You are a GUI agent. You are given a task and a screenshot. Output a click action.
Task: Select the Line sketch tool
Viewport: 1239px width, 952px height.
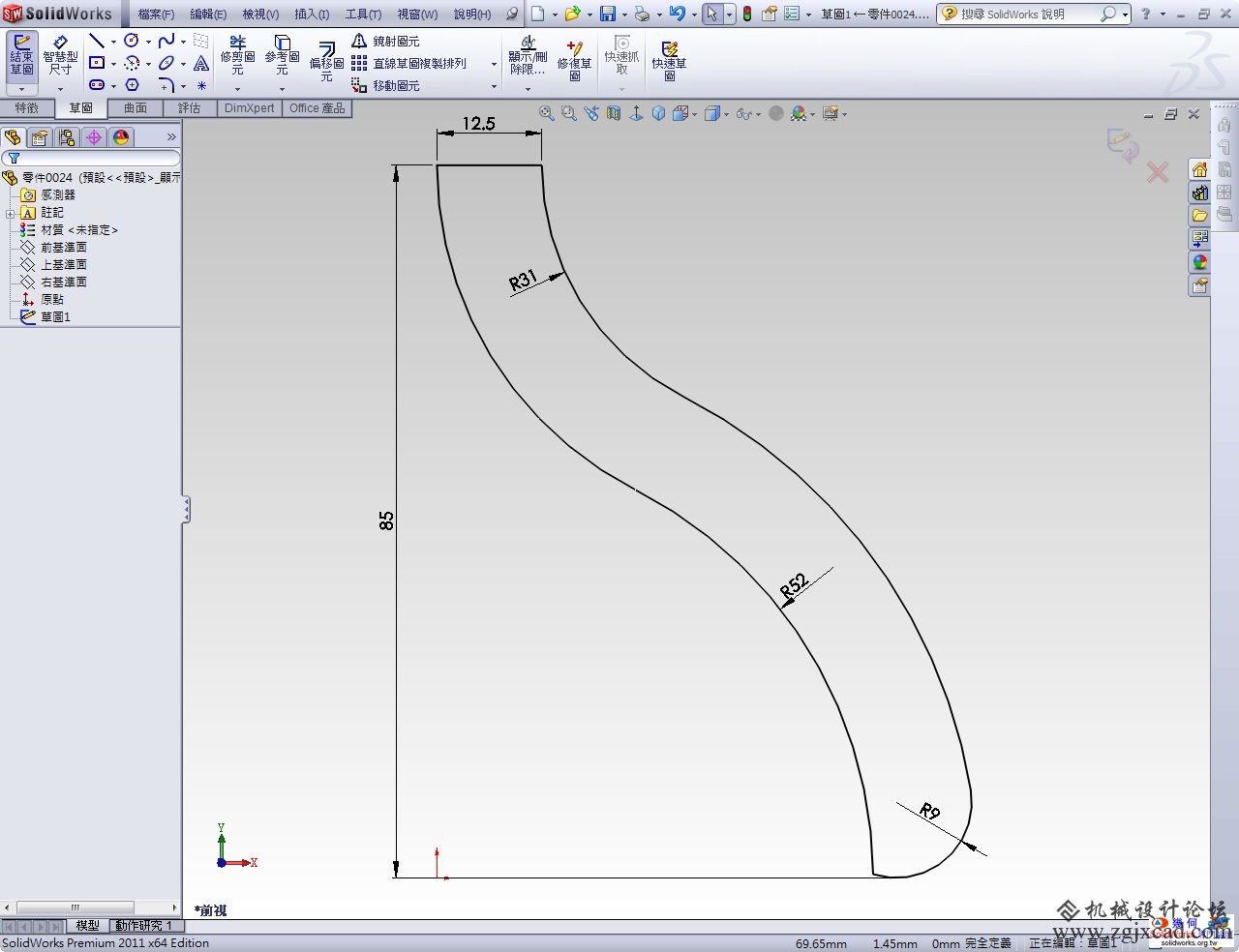click(96, 41)
